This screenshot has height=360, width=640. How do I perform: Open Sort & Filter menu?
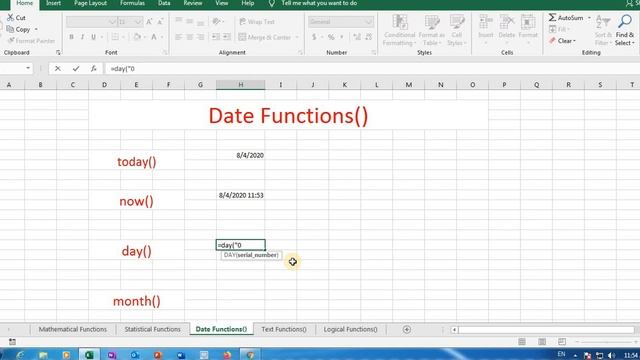pyautogui.click(x=603, y=31)
